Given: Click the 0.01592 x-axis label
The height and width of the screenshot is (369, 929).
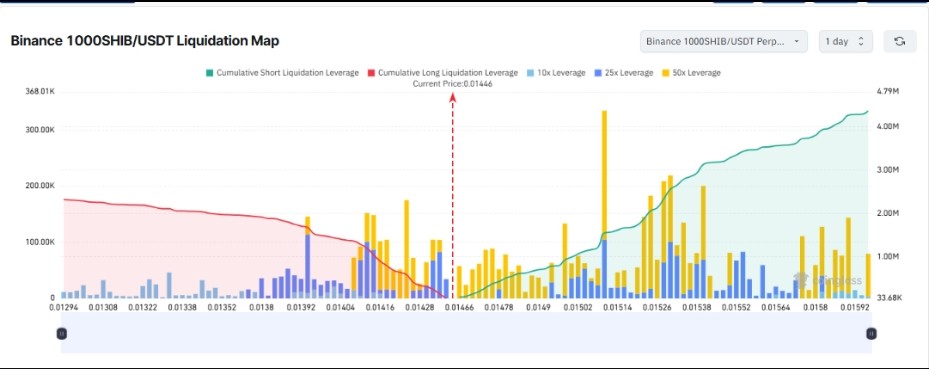Looking at the screenshot, I should pos(854,307).
